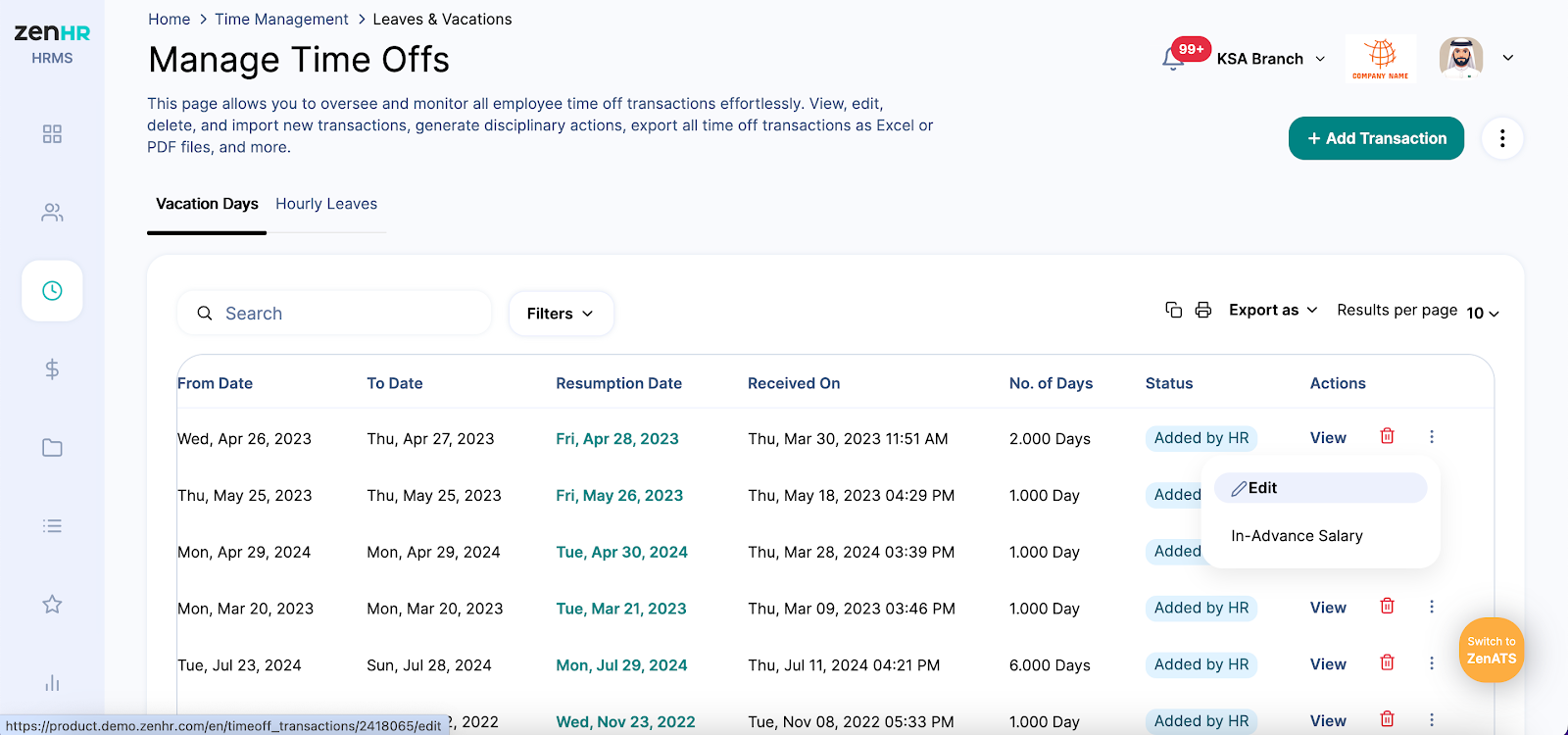The image size is (1568, 735).
Task: Go to Time Management breadcrumb
Action: click(281, 20)
